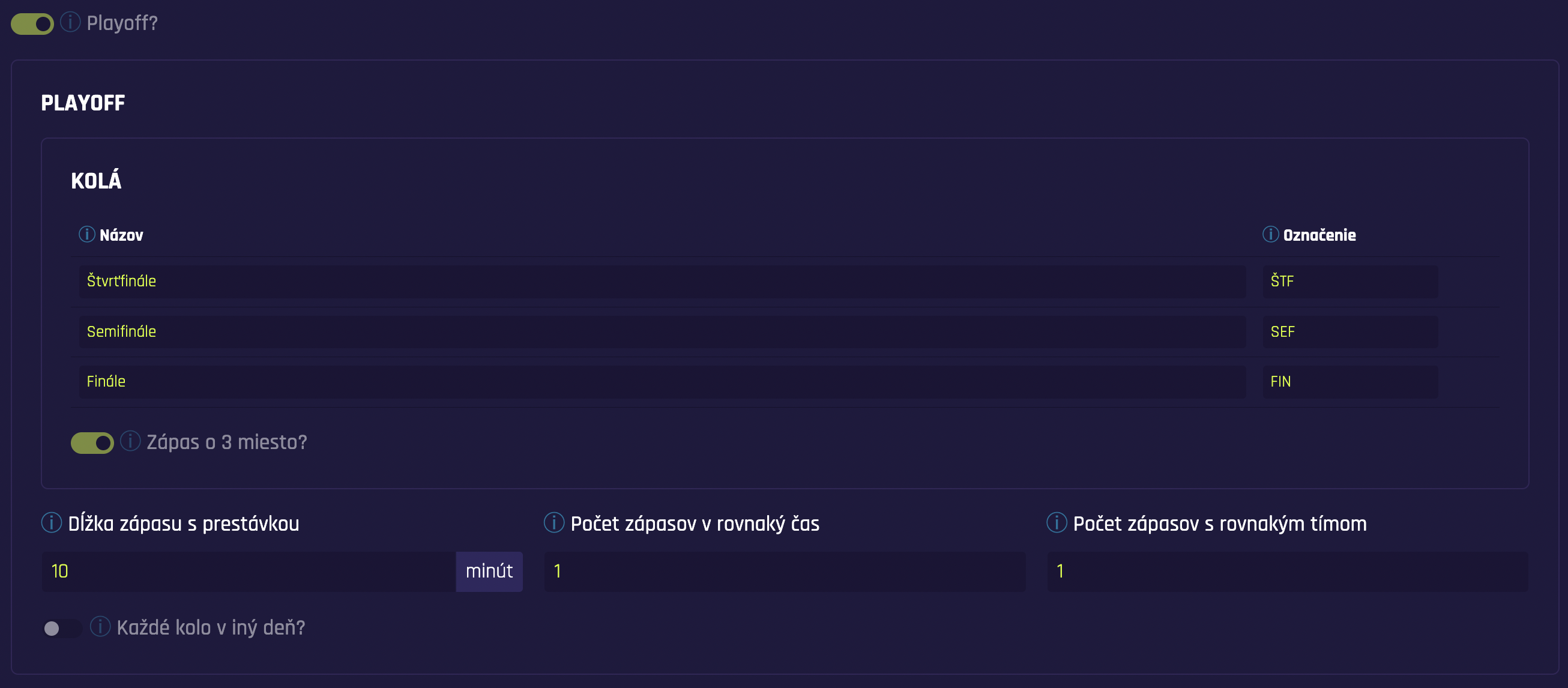This screenshot has width=1568, height=688.
Task: Click info icon next to Zápas o 3 miesto
Action: point(130,441)
